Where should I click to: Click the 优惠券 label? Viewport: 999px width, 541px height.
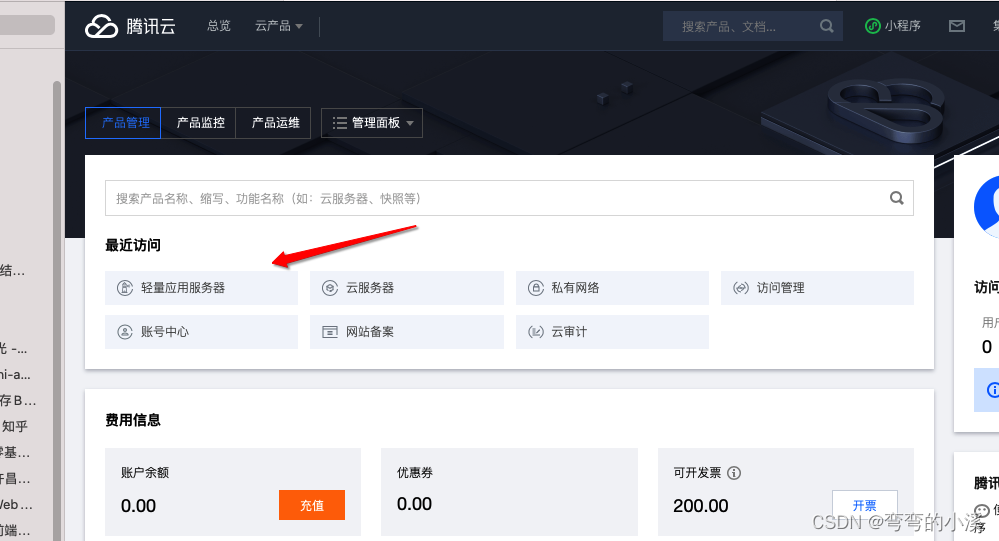tap(415, 473)
